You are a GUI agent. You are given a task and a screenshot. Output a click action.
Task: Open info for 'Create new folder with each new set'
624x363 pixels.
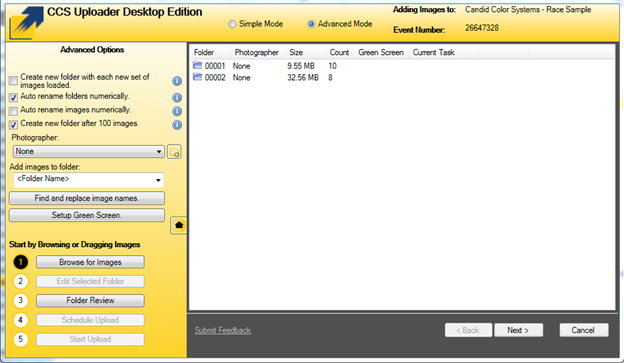[x=177, y=81]
